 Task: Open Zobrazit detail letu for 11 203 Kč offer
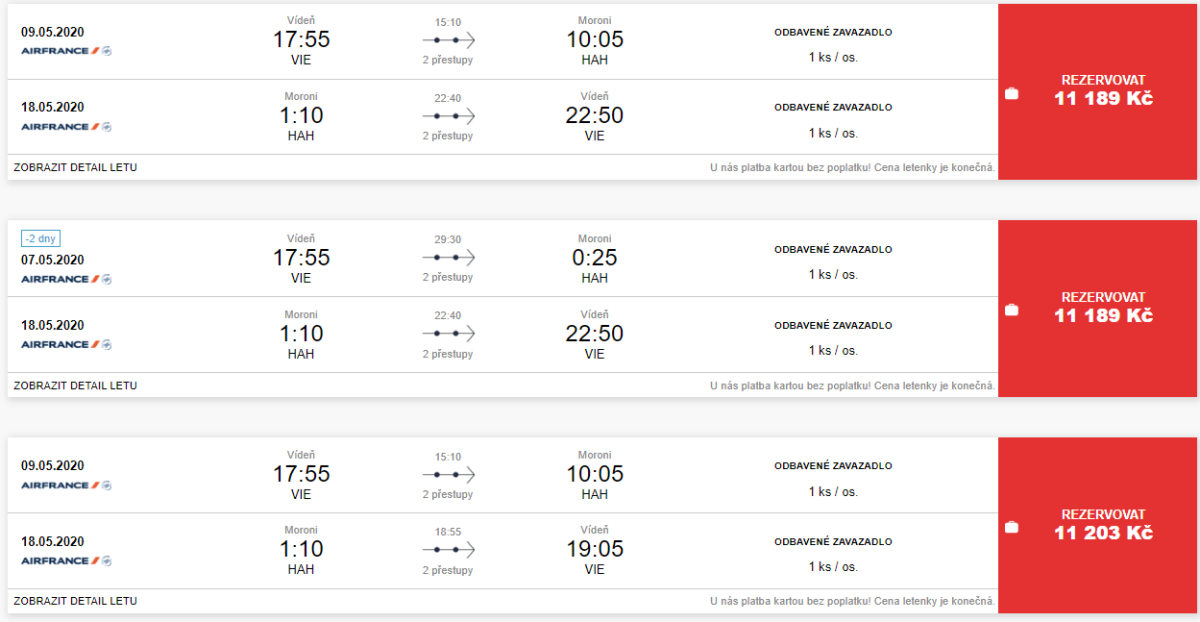tap(76, 601)
